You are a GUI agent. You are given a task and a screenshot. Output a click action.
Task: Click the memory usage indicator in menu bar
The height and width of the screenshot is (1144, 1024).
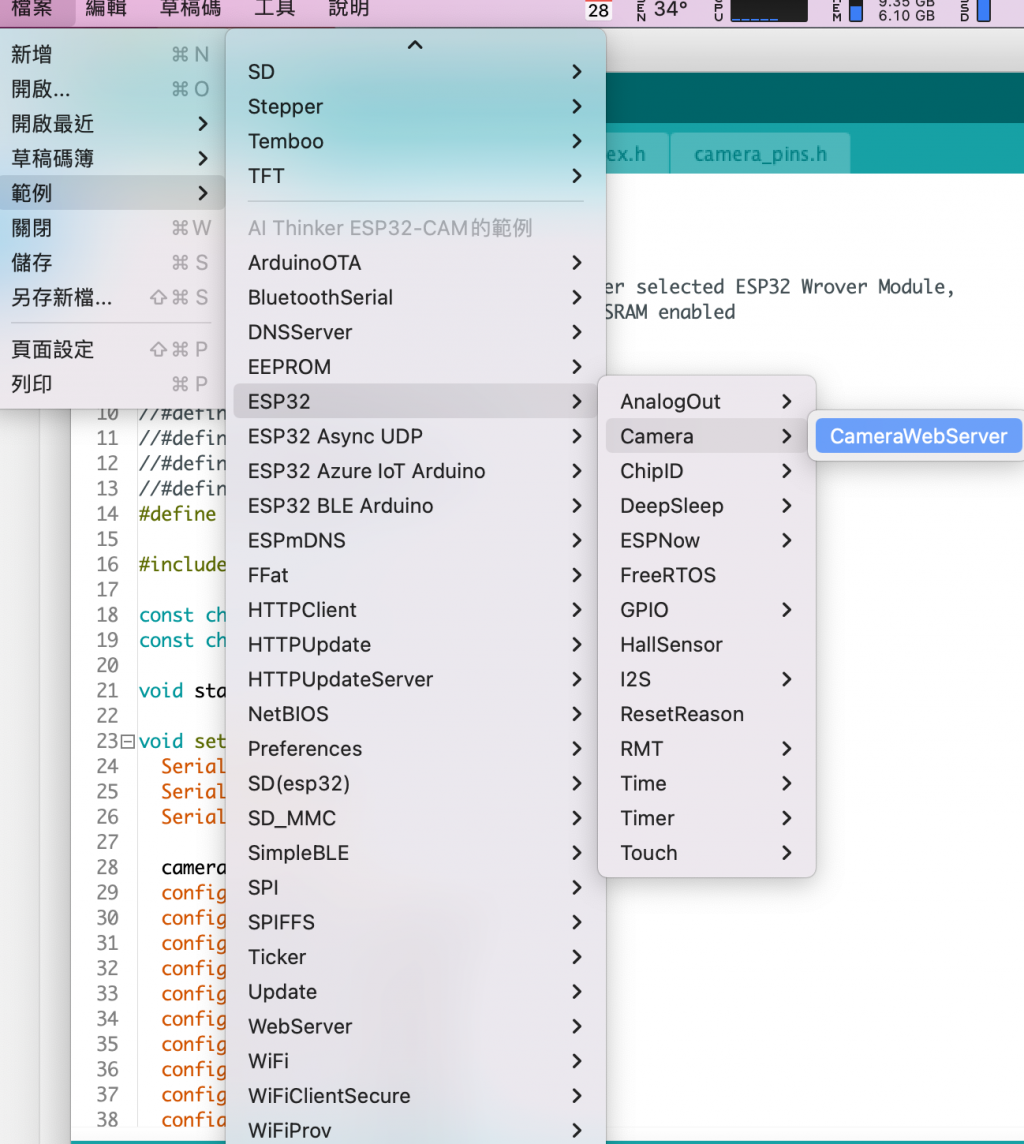pyautogui.click(x=883, y=10)
